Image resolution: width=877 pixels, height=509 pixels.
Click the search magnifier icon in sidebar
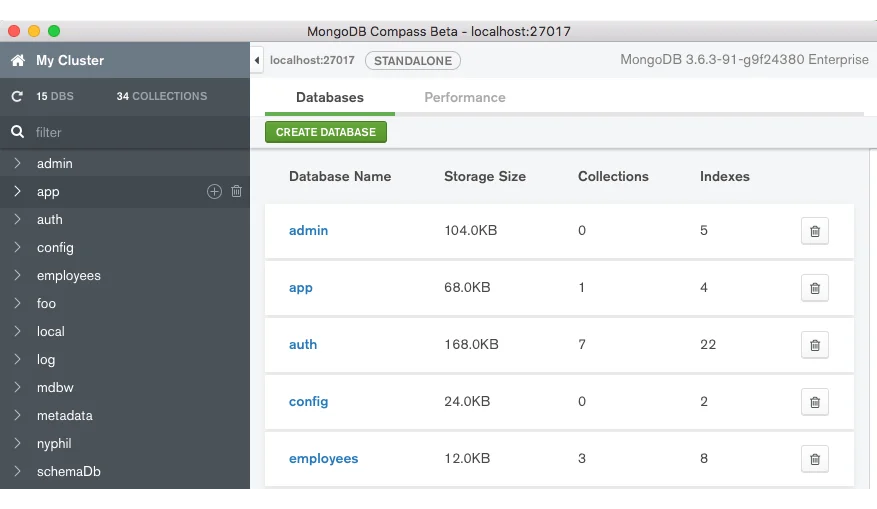point(17,132)
